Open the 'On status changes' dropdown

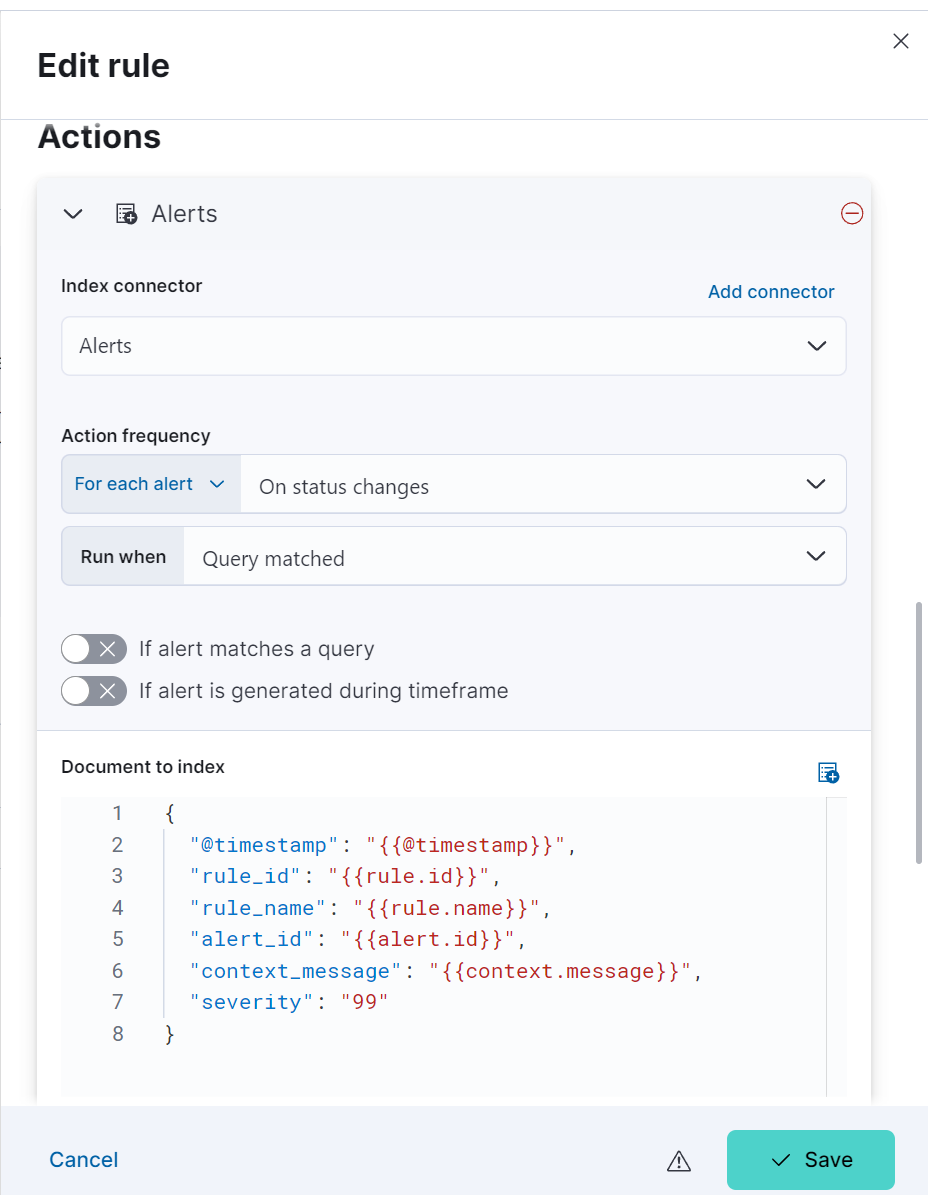click(x=542, y=486)
